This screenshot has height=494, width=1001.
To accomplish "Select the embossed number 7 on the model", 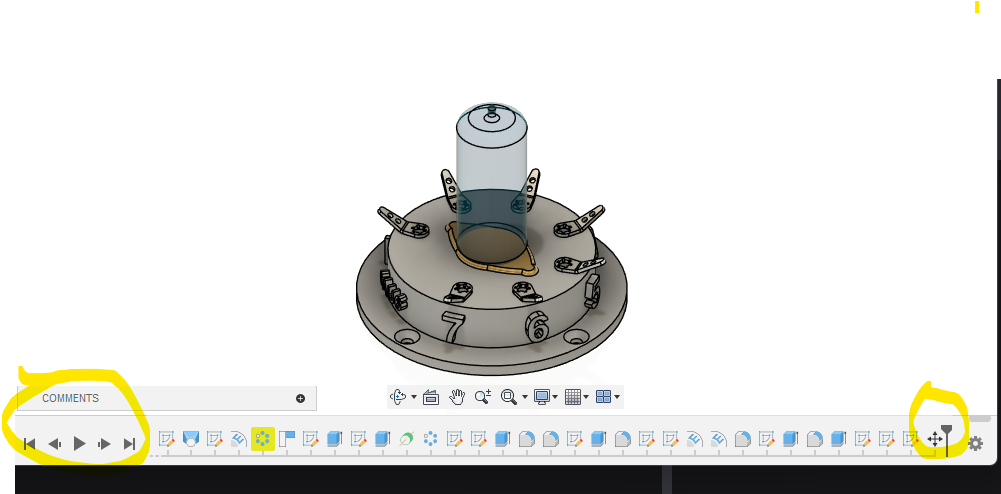I will point(453,327).
